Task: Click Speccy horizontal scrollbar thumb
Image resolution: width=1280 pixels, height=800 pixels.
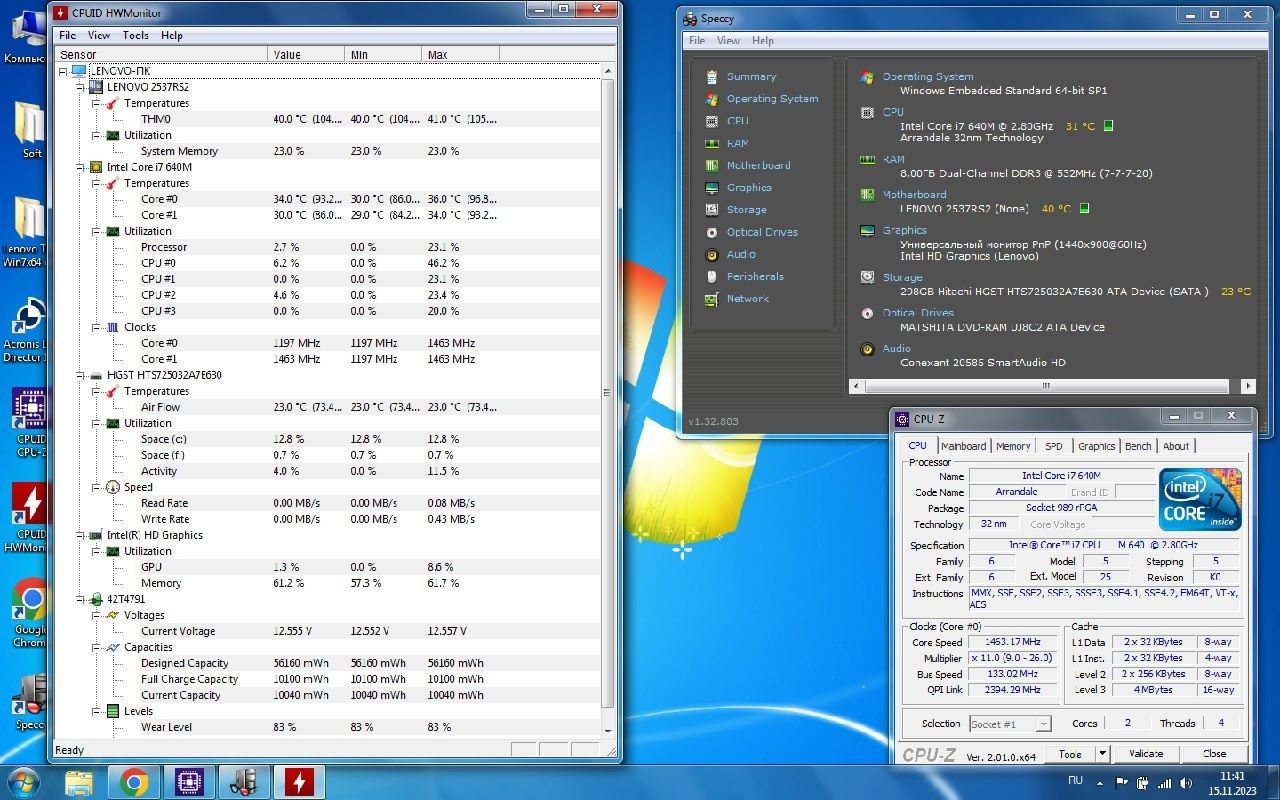Action: pyautogui.click(x=1044, y=386)
